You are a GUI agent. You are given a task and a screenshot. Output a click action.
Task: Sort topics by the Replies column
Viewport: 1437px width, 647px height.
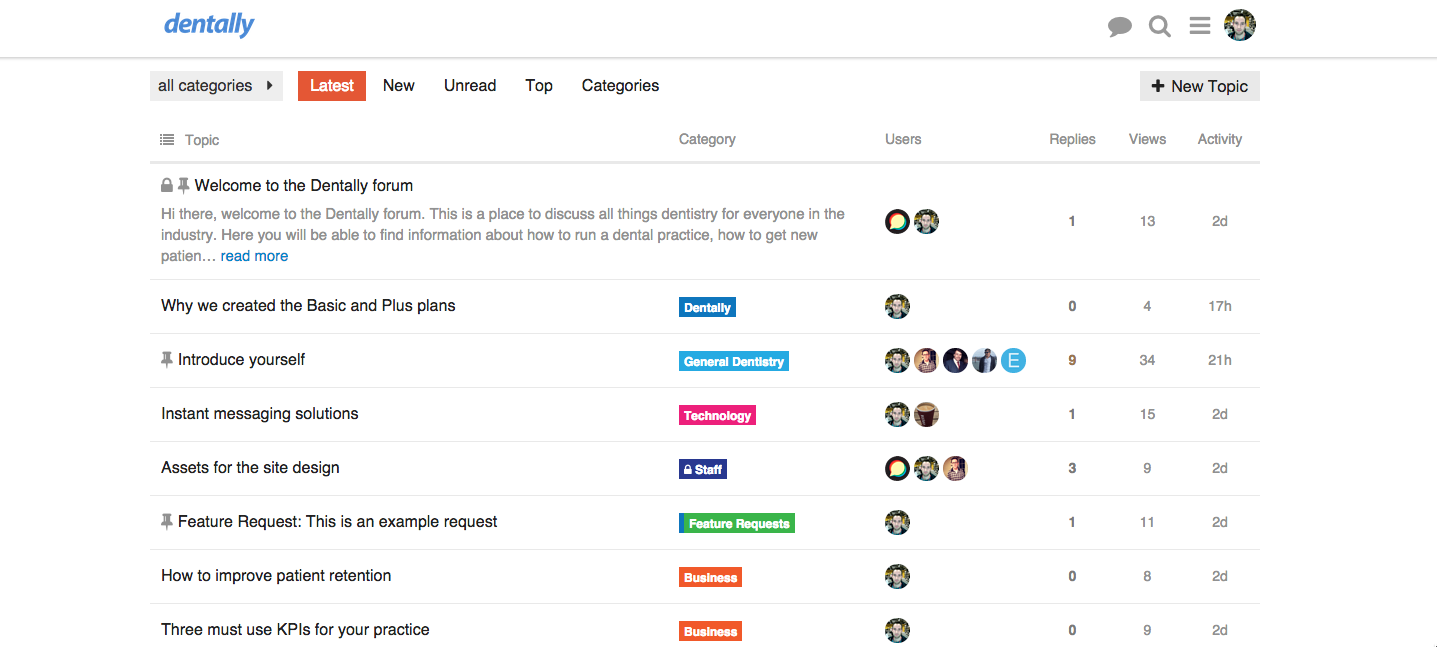pyautogui.click(x=1071, y=140)
